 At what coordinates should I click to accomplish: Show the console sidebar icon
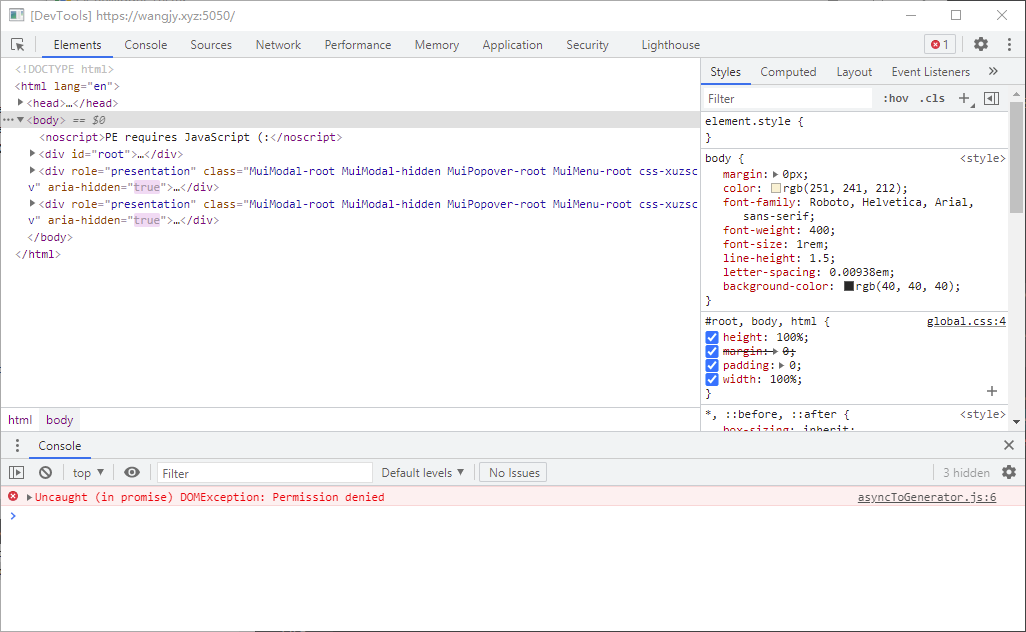16,472
